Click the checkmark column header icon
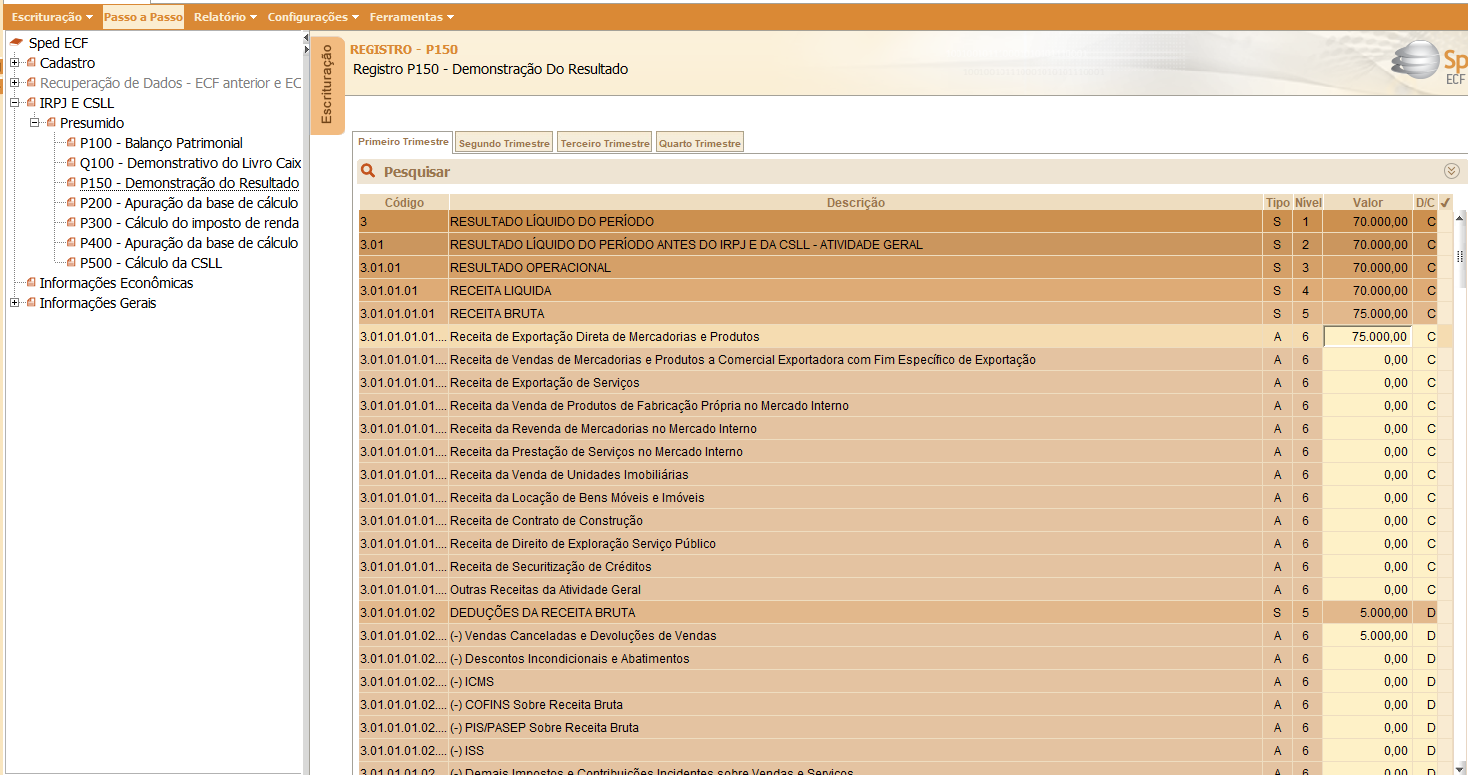The height and width of the screenshot is (775, 1468). 1445,202
